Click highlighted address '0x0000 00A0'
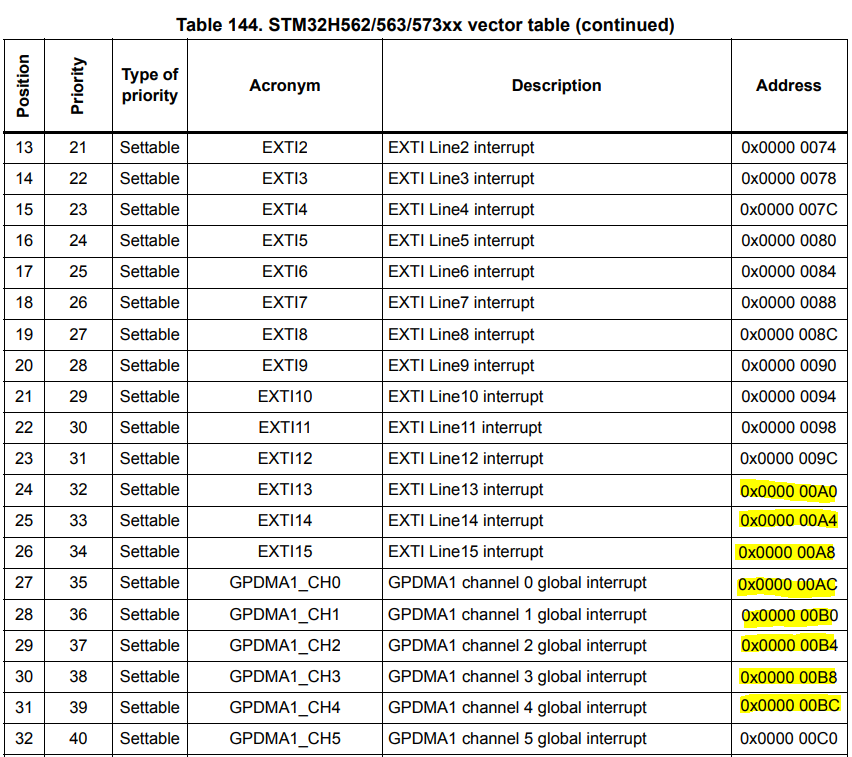The image size is (852, 757). (788, 491)
